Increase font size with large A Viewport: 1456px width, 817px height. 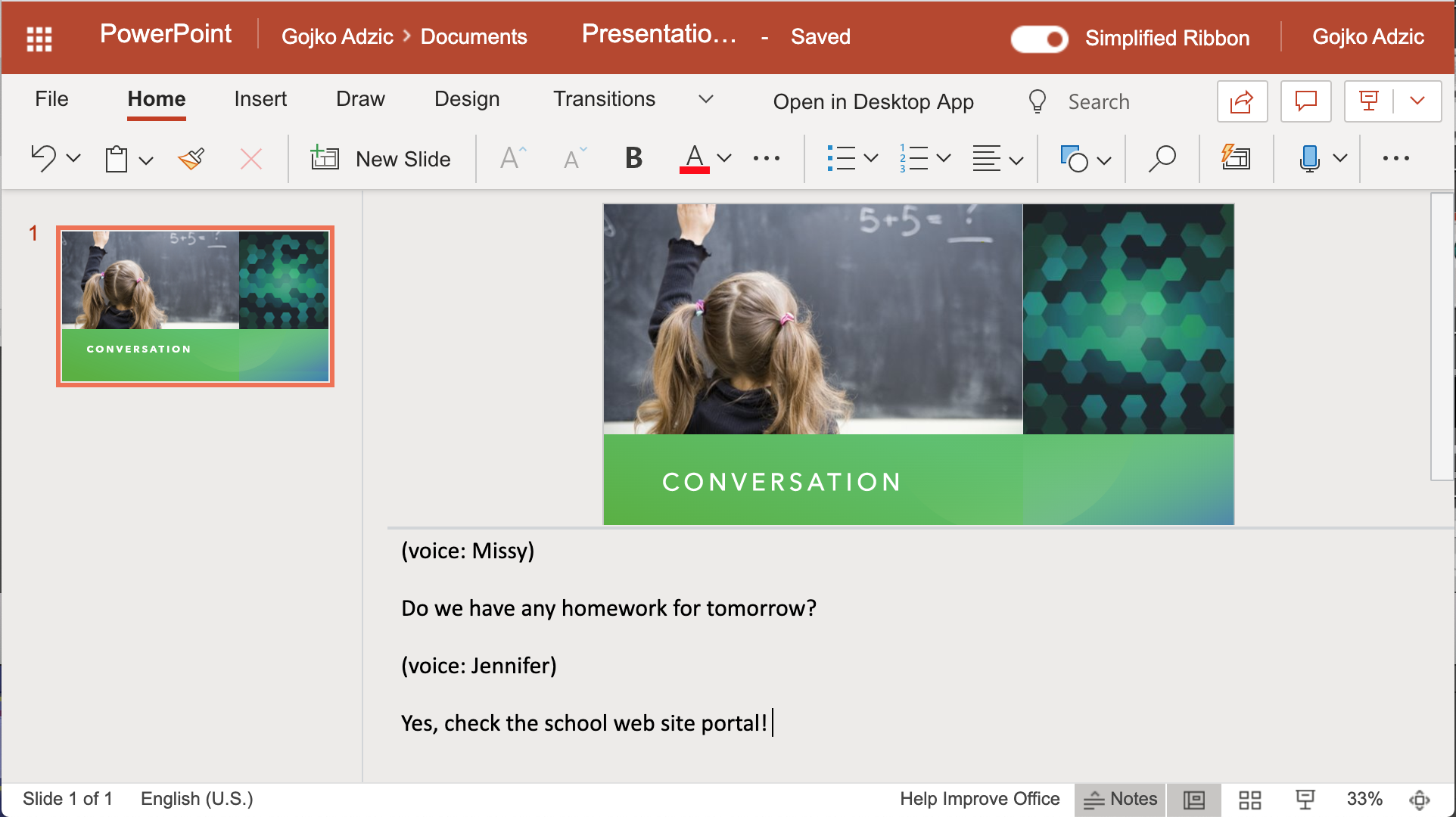pos(513,158)
